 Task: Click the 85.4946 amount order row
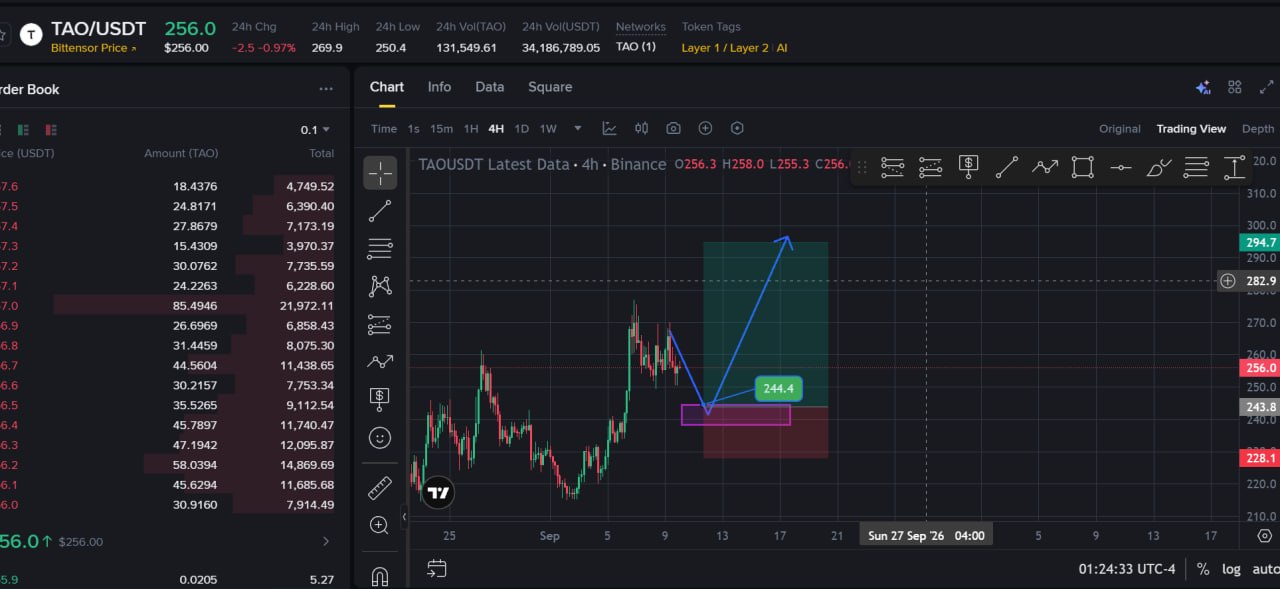tap(168, 305)
